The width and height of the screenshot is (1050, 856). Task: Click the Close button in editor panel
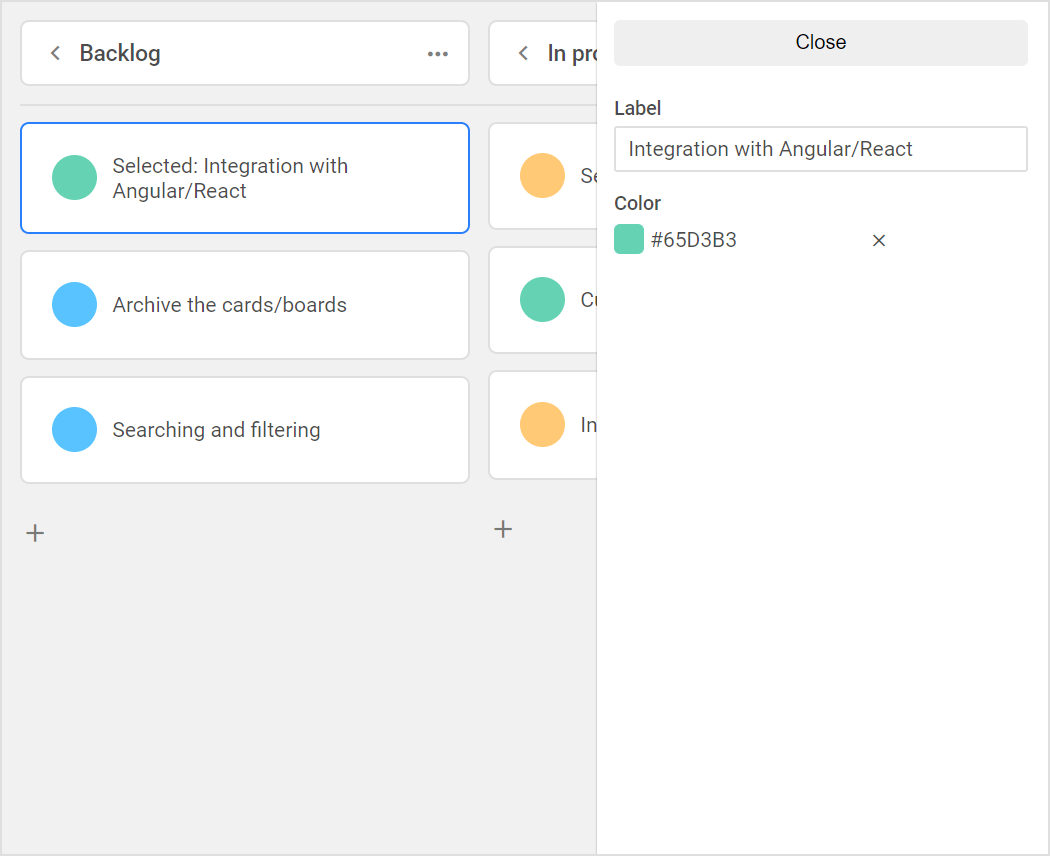[820, 43]
